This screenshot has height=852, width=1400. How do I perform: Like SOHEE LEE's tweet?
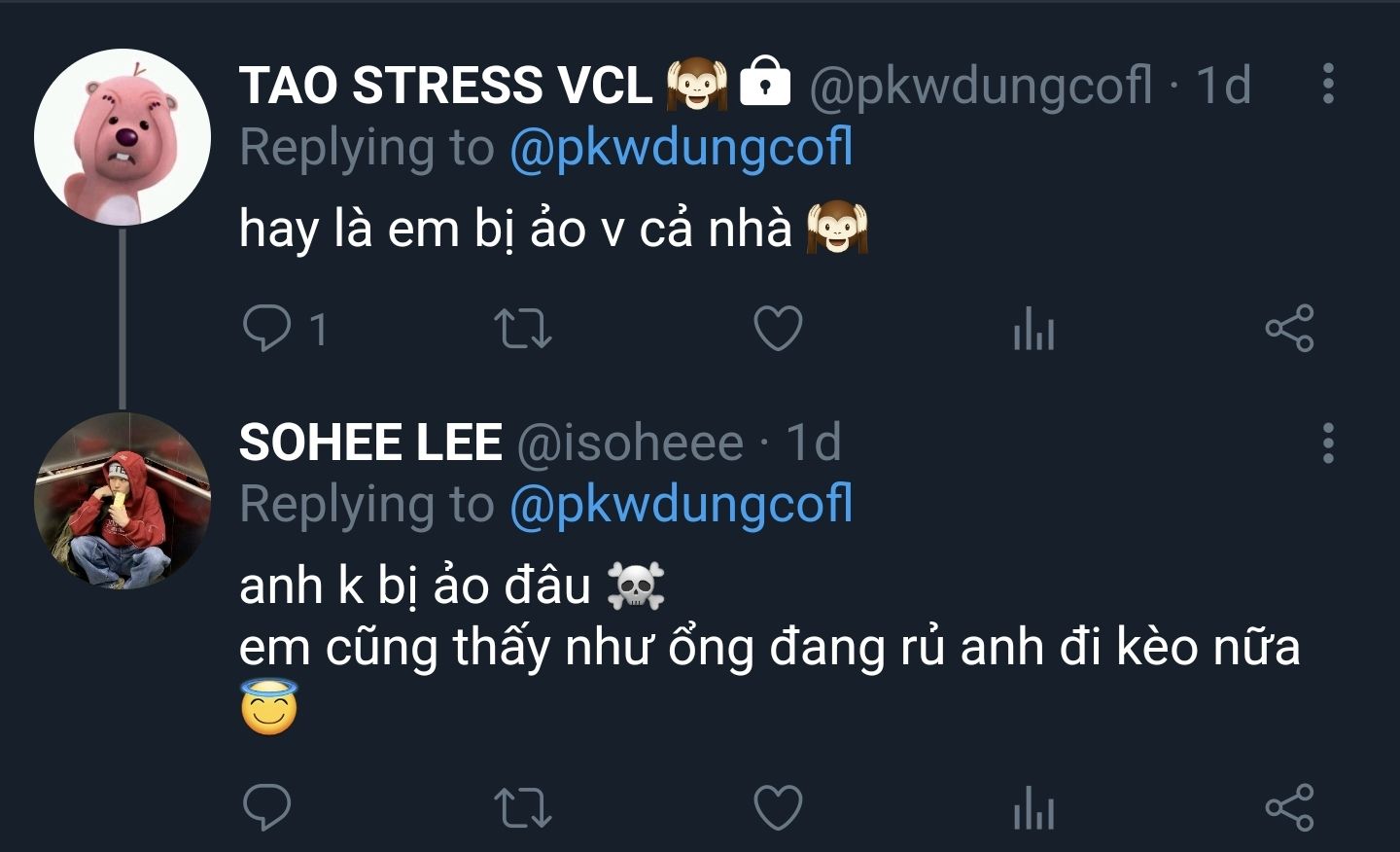778,807
